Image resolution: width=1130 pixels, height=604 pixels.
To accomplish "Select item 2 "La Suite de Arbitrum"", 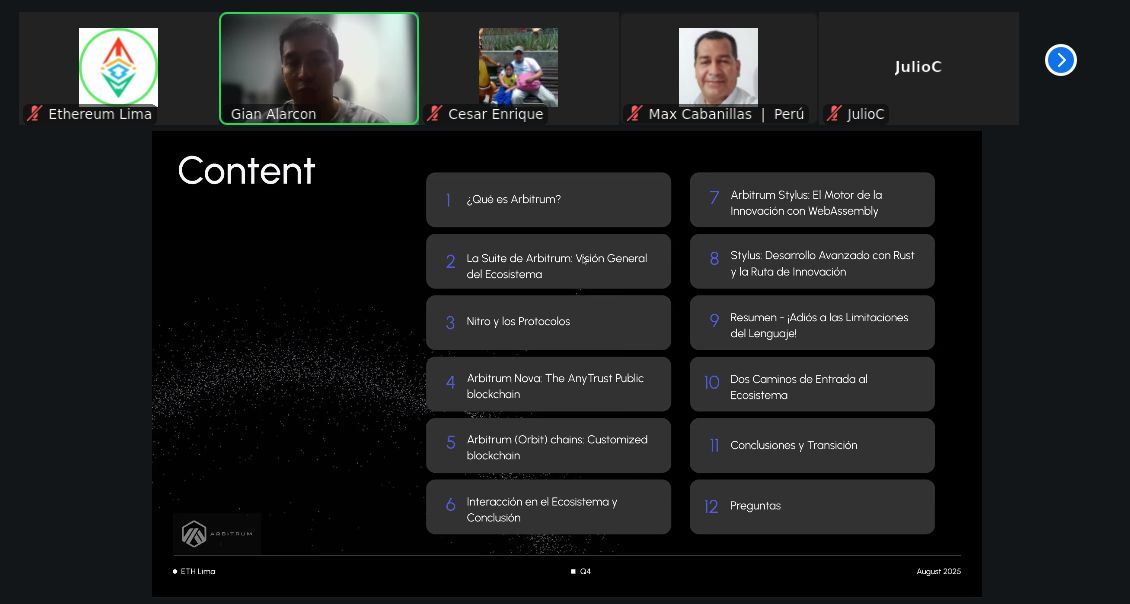I will click(548, 262).
